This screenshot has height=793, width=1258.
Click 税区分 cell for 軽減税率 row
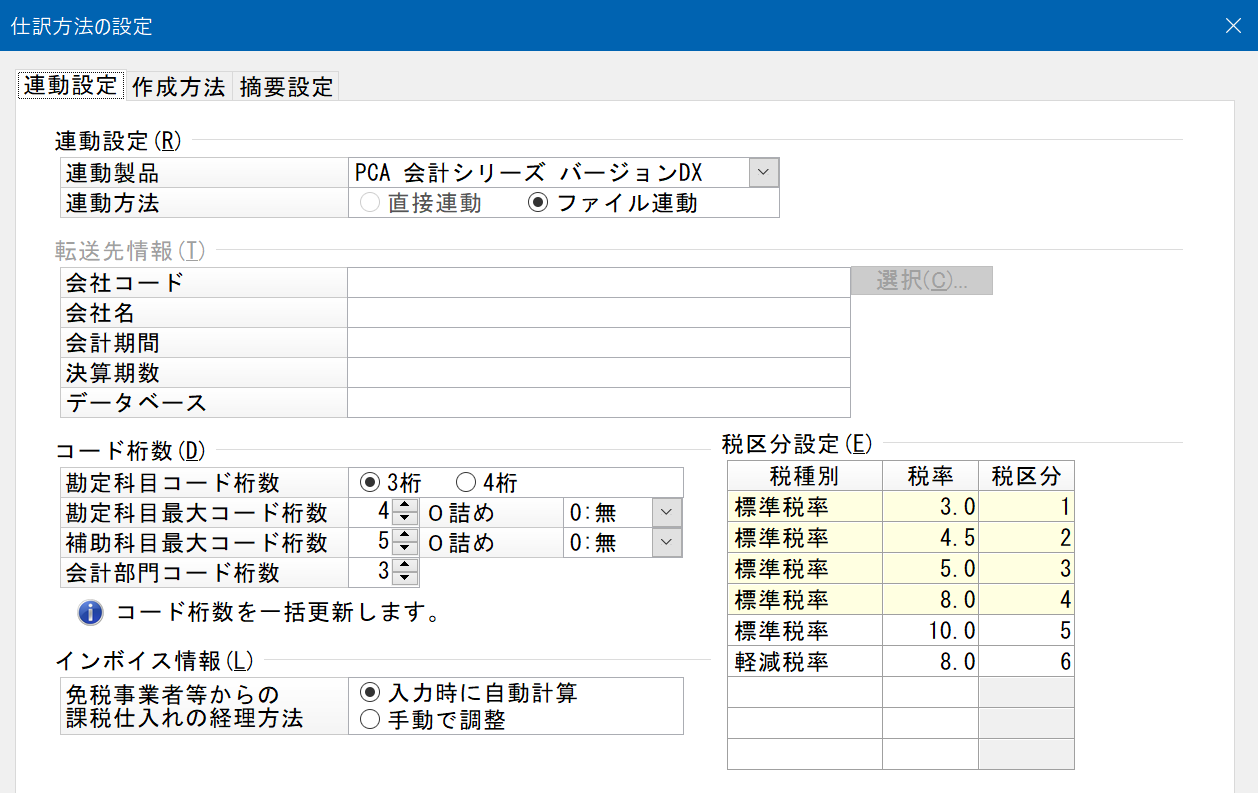click(1026, 662)
